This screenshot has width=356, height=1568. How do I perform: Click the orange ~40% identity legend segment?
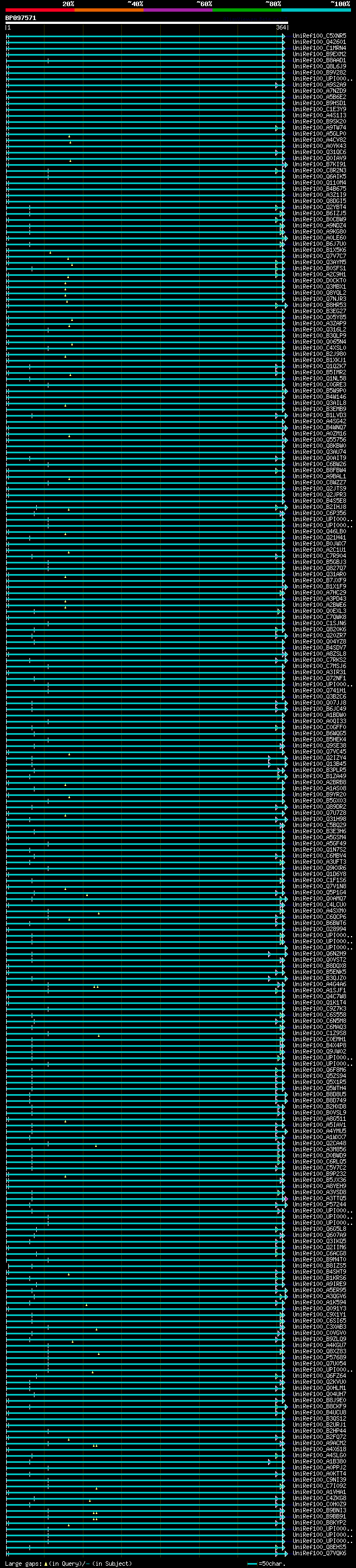110,10
